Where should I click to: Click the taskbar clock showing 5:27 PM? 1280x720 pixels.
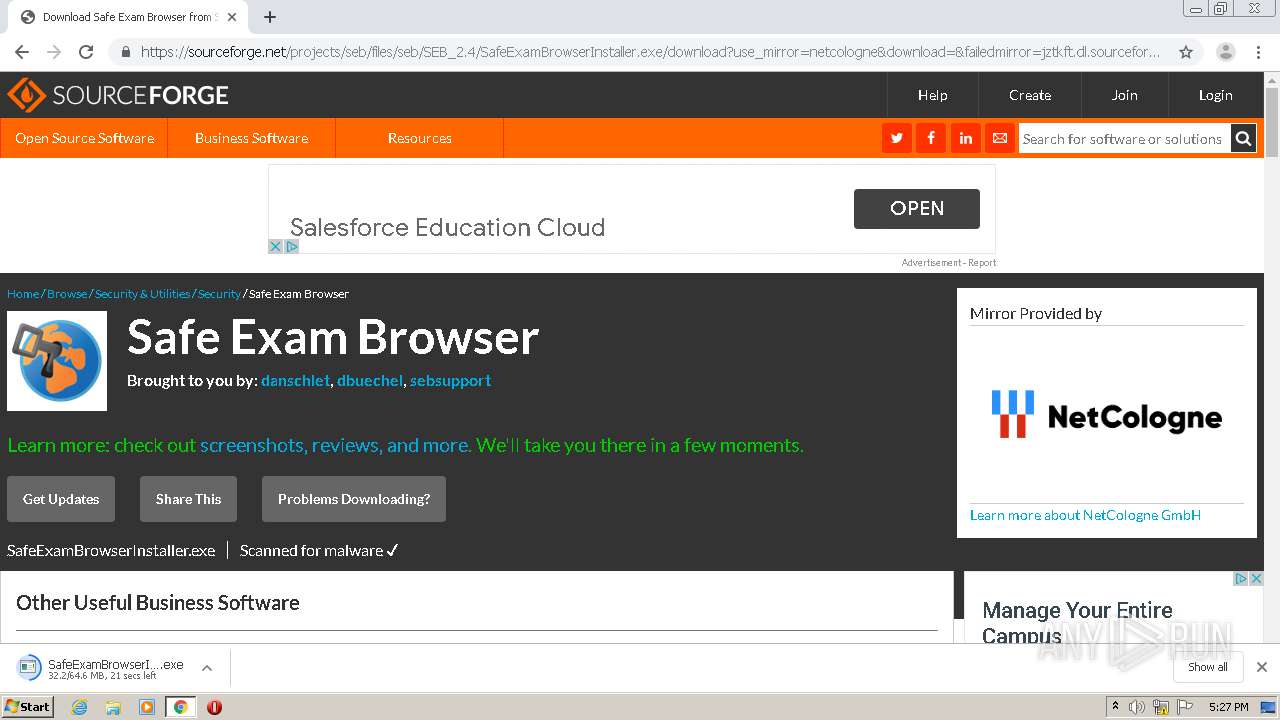1228,707
